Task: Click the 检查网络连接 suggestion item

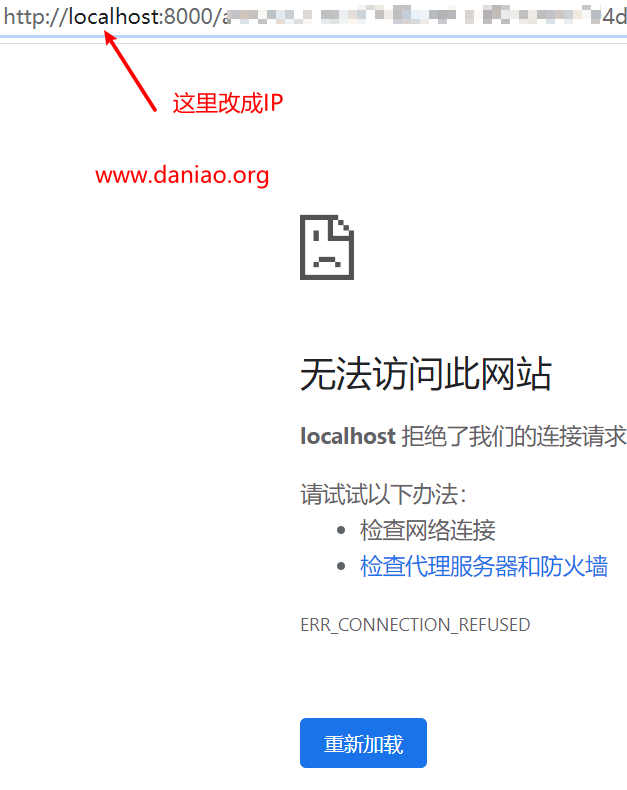Action: pyautogui.click(x=427, y=530)
